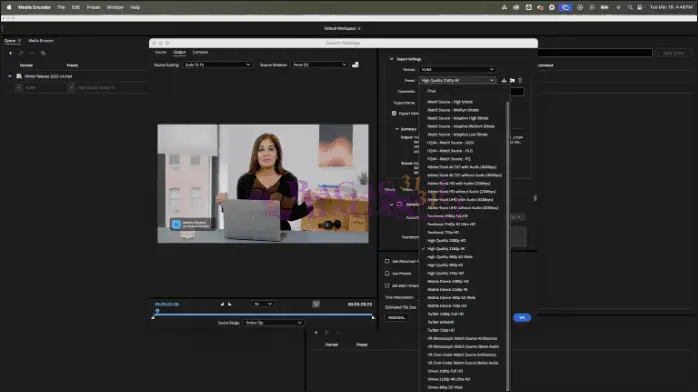Viewport: 698px width, 392px height.
Task: Select Mobile Device 720p HD preset
Action: pyautogui.click(x=446, y=306)
